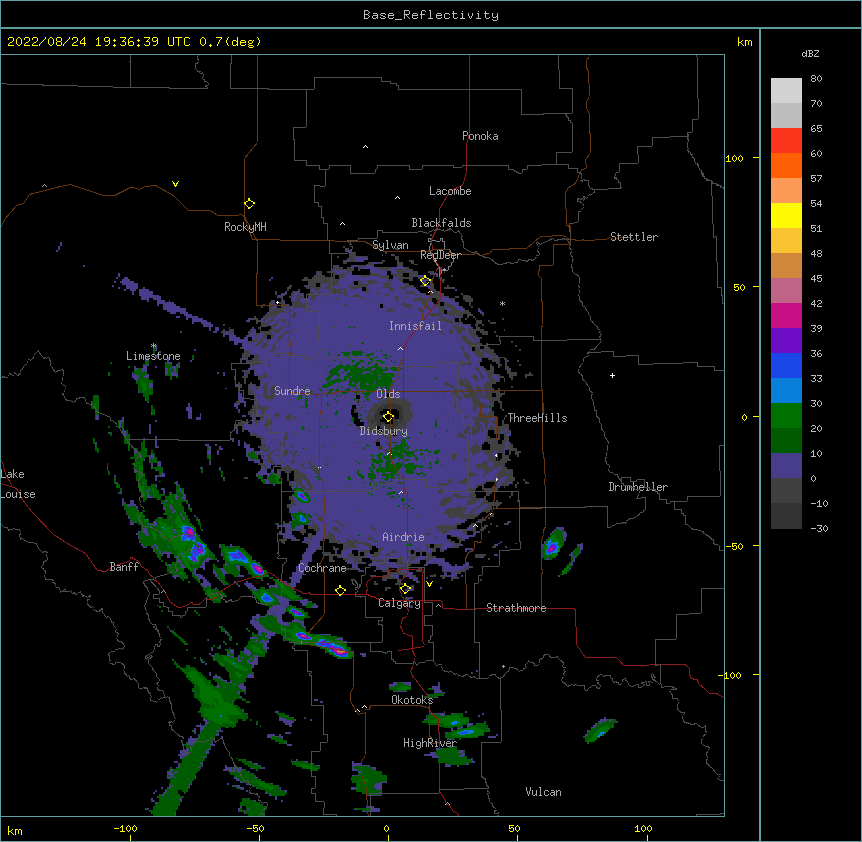Pick the bright yellow swatch in the legend
Image resolution: width=862 pixels, height=842 pixels.
pos(786,215)
